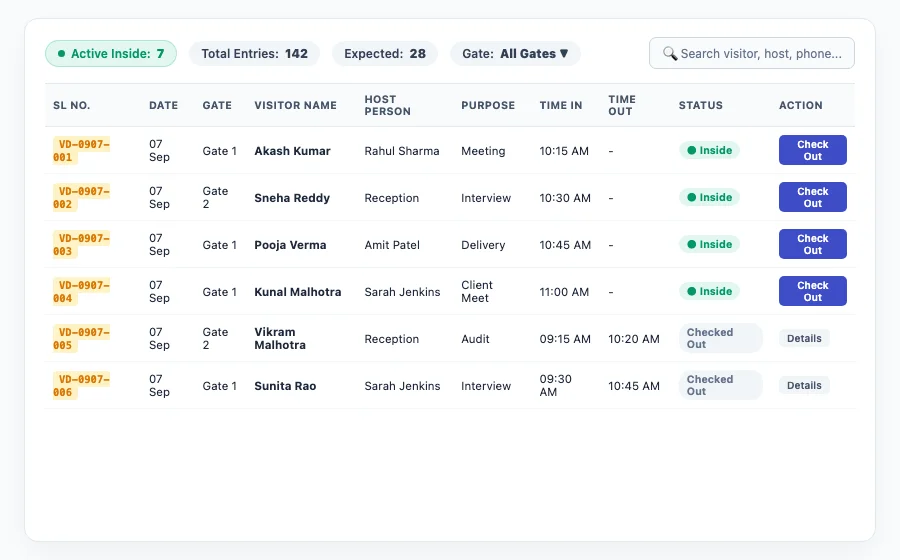Click visitor name Pooja Verma

click(x=290, y=245)
